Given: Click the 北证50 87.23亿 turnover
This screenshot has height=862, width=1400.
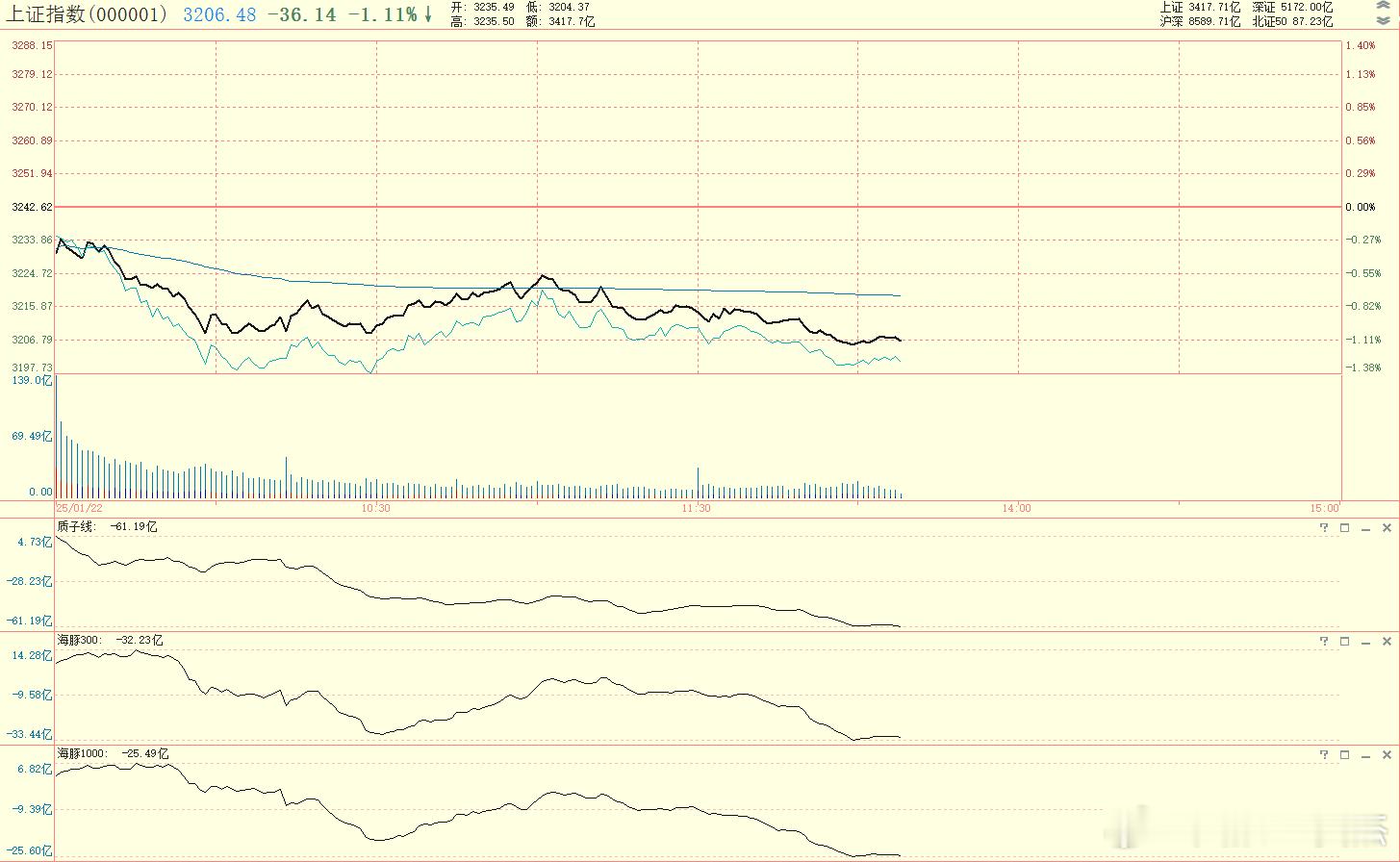Looking at the screenshot, I should (1292, 21).
